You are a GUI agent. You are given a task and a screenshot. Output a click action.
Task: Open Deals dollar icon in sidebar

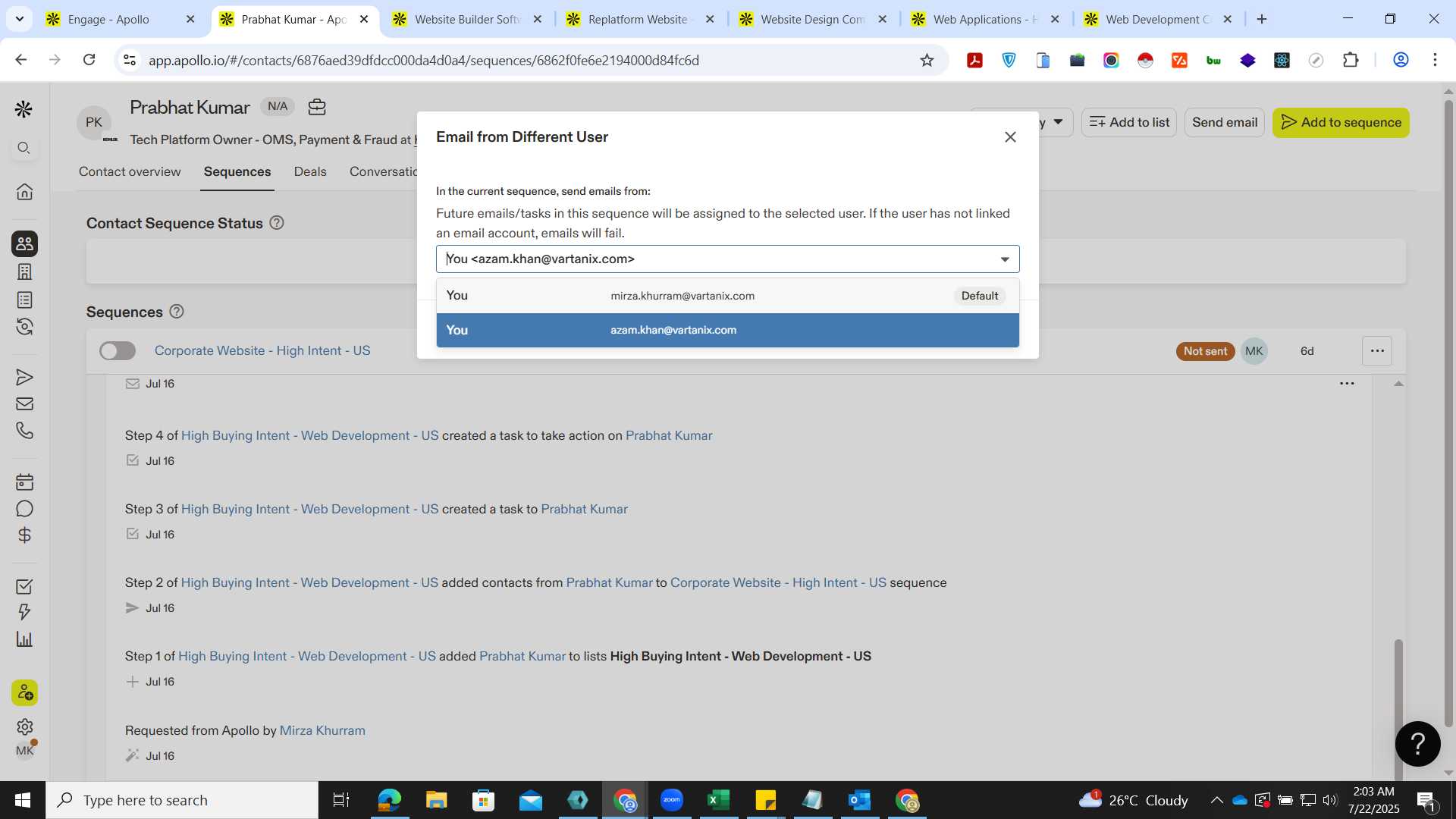point(24,535)
